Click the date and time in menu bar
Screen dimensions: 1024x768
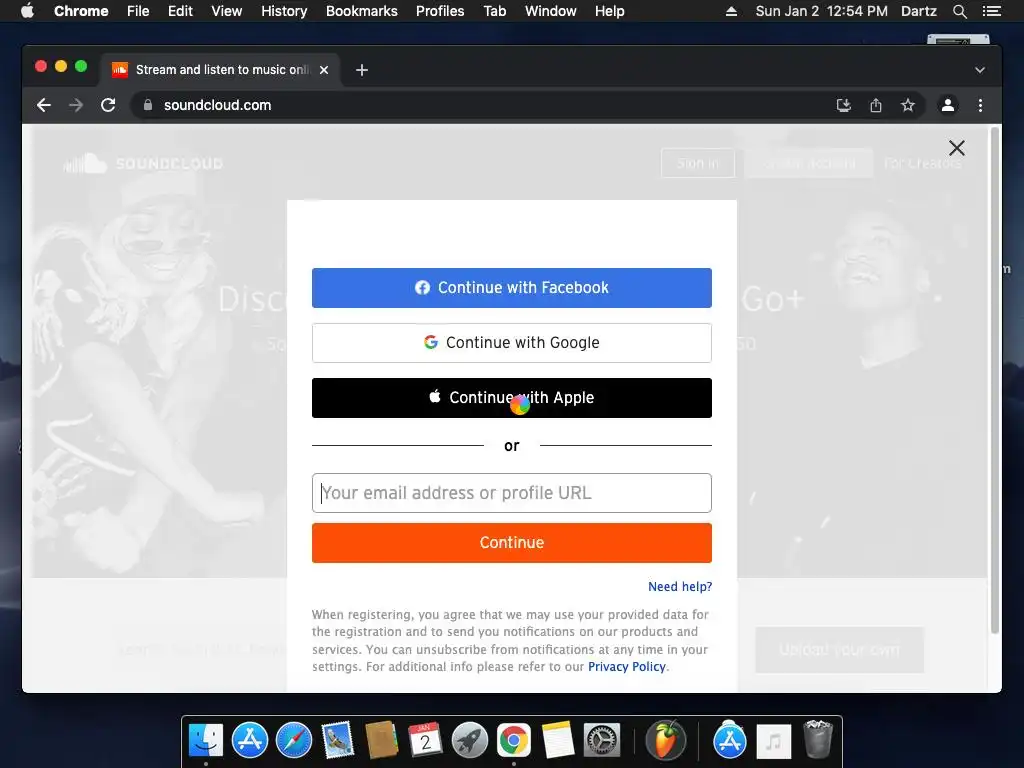coord(821,11)
